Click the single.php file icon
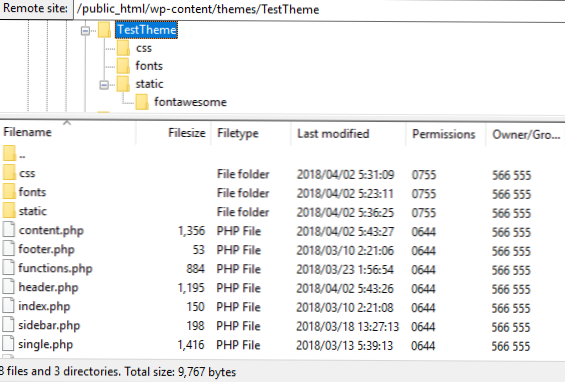 tap(9, 344)
